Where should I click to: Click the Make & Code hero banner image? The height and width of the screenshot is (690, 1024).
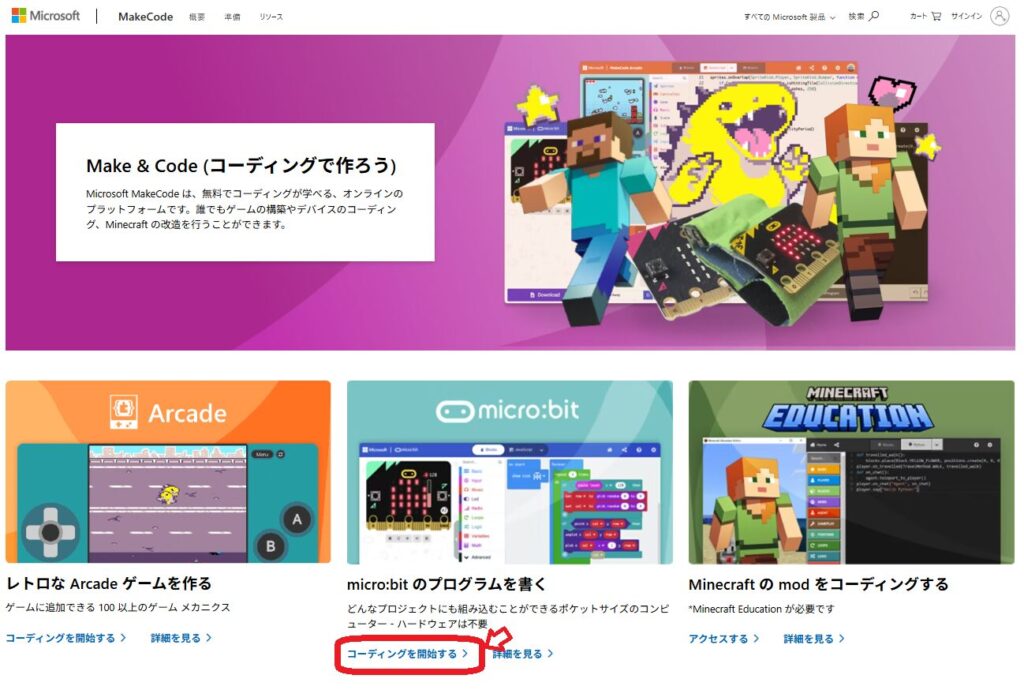point(510,193)
